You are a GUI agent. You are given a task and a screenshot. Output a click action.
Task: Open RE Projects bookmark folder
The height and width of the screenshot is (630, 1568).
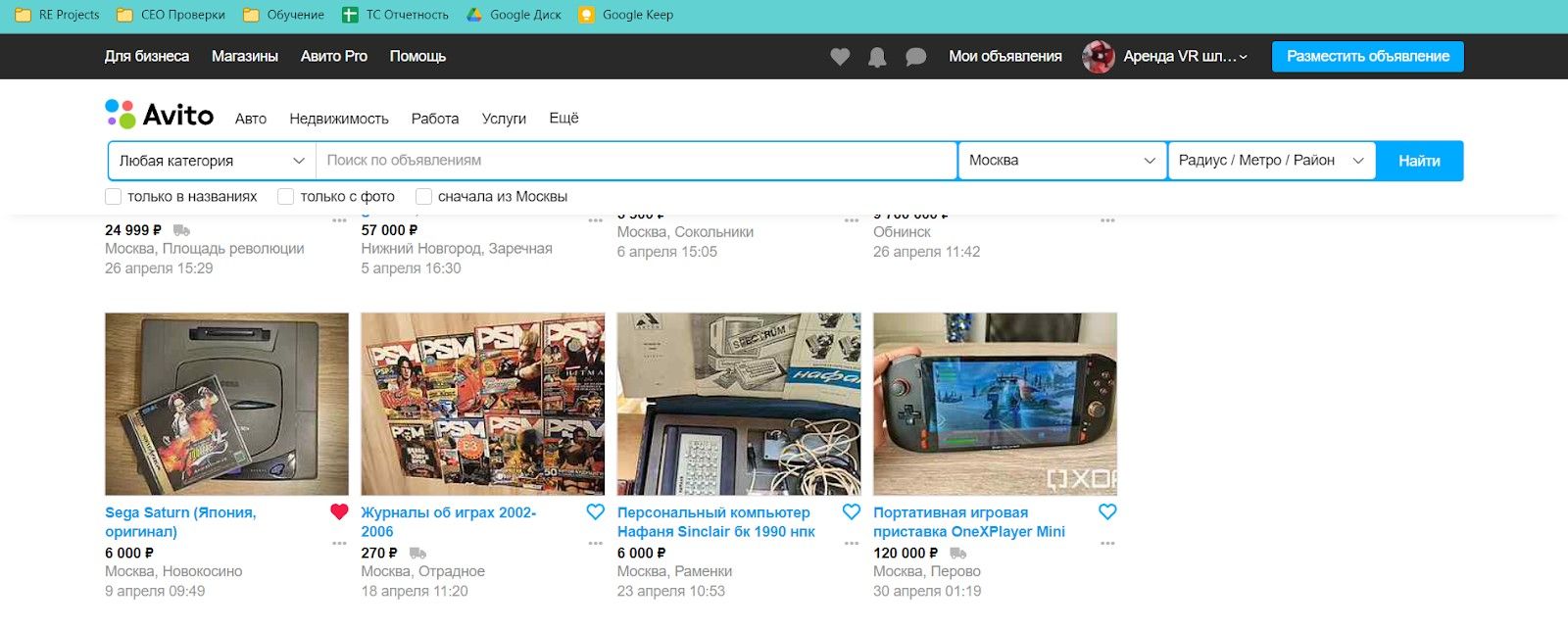[x=57, y=15]
